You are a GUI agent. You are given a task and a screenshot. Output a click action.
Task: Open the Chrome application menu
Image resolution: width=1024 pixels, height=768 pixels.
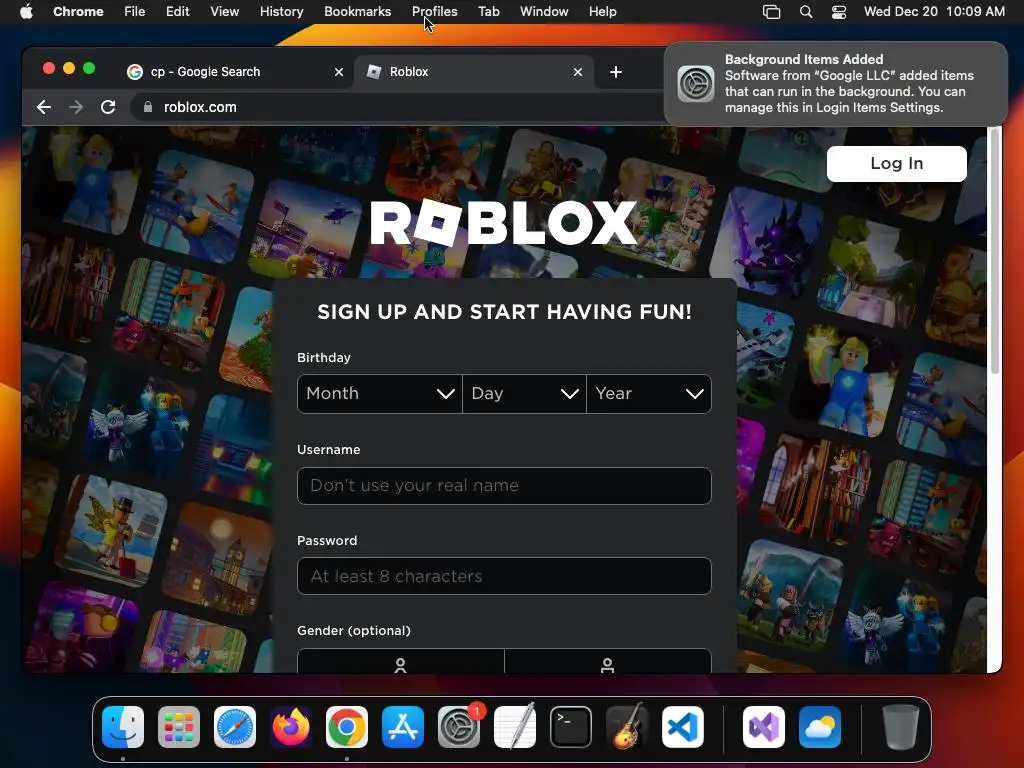pyautogui.click(x=78, y=12)
